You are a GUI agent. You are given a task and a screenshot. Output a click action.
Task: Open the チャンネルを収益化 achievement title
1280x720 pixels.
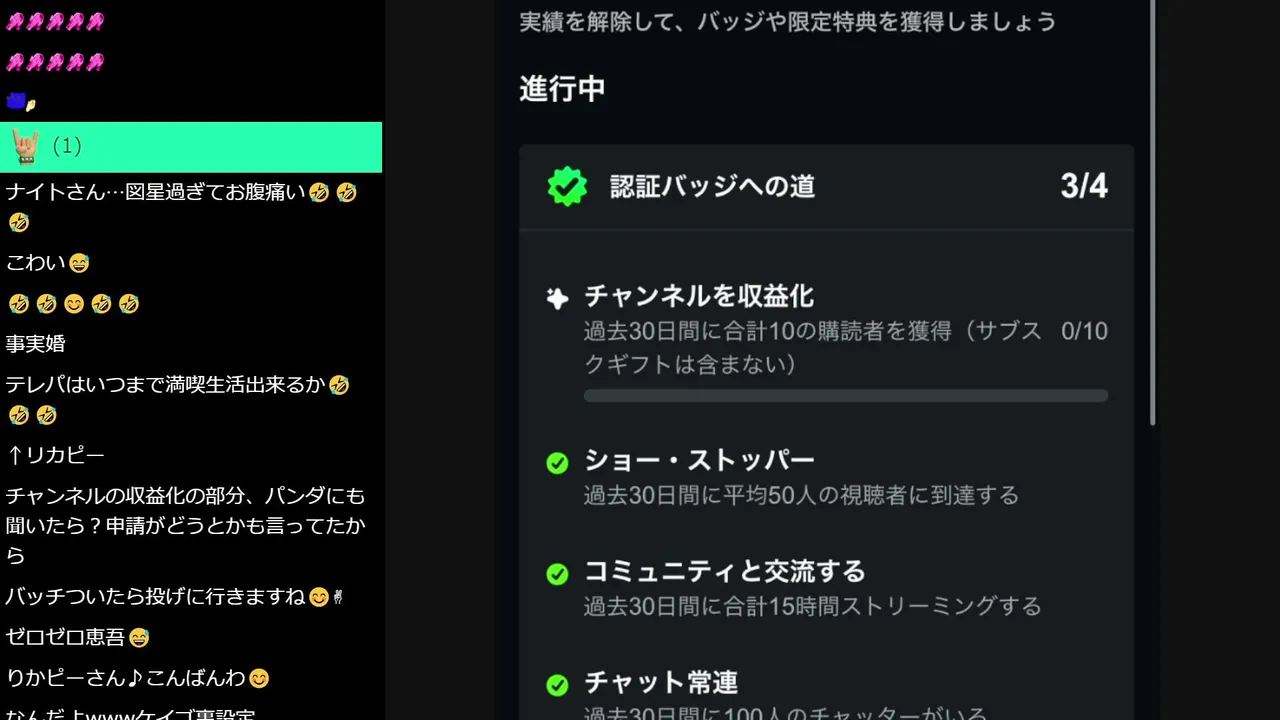pyautogui.click(x=699, y=296)
